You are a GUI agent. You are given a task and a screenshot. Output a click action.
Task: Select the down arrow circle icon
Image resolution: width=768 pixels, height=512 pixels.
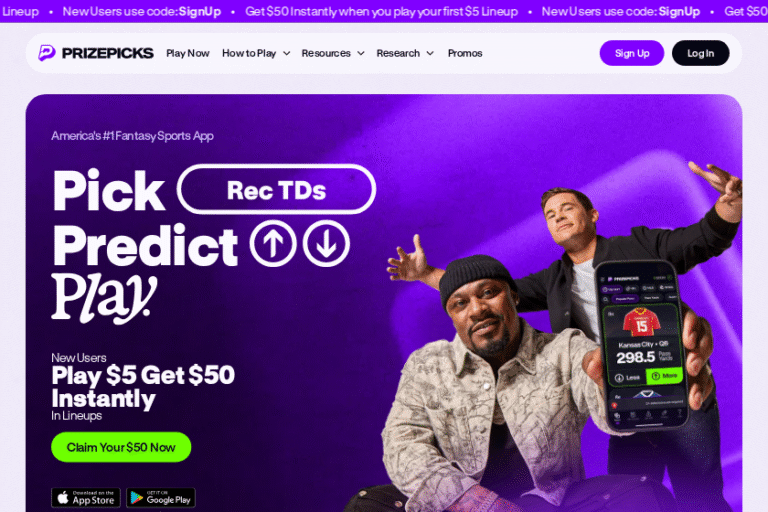(x=326, y=244)
